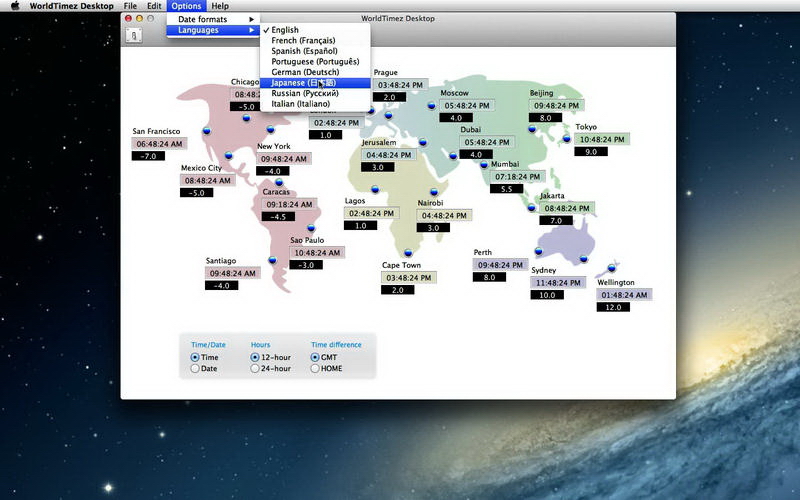The image size is (800, 500).
Task: Expand the Languages submenu entry
Action: pyautogui.click(x=212, y=30)
